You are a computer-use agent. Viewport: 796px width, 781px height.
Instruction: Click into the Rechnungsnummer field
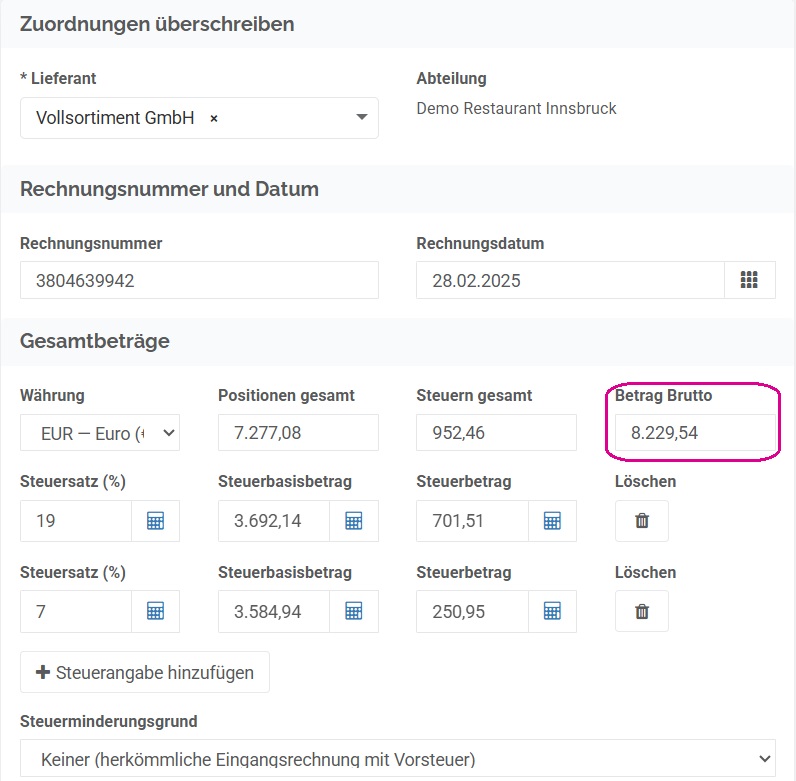click(199, 280)
